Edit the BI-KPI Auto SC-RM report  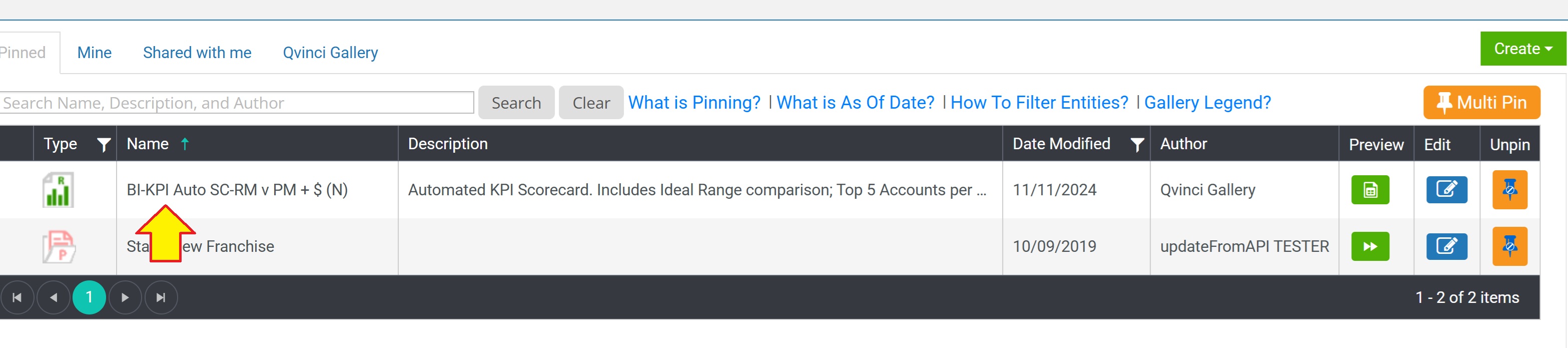(1446, 190)
